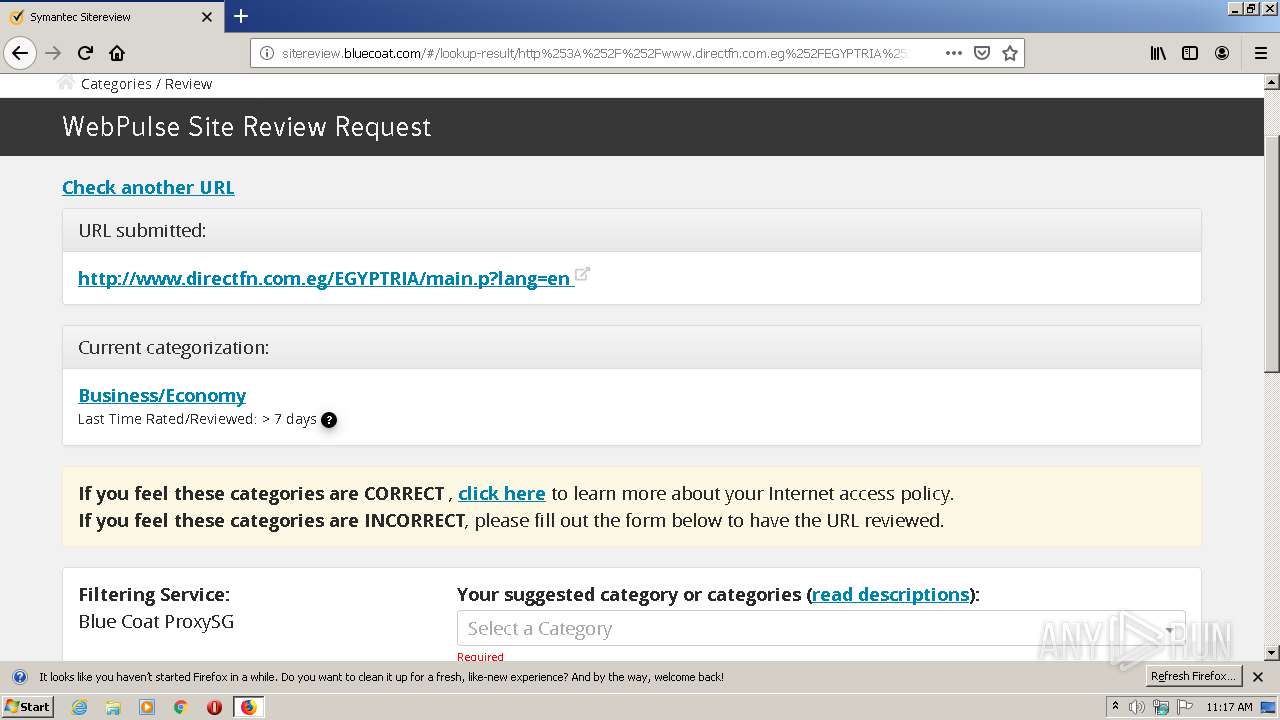1280x720 pixels.
Task: Open the network tray icon
Action: point(1161,707)
